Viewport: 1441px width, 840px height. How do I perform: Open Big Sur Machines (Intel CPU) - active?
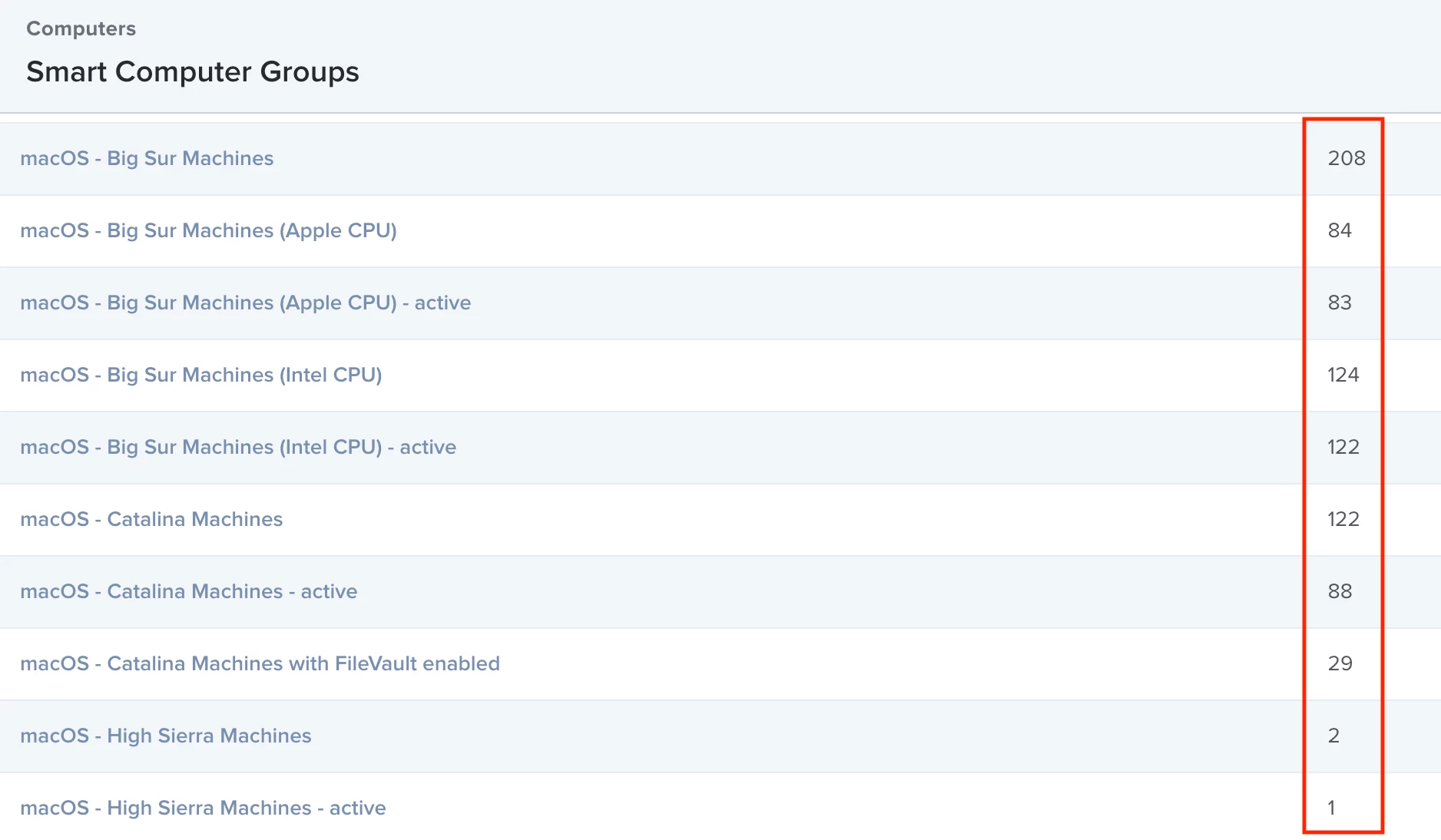click(238, 447)
